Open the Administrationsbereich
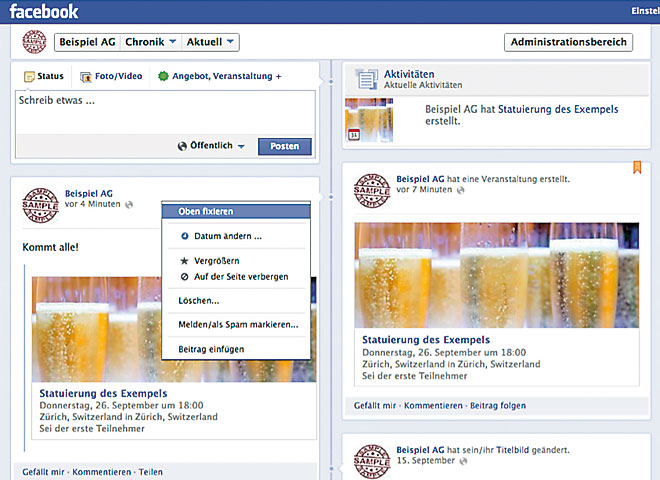660x480 pixels. pos(568,42)
